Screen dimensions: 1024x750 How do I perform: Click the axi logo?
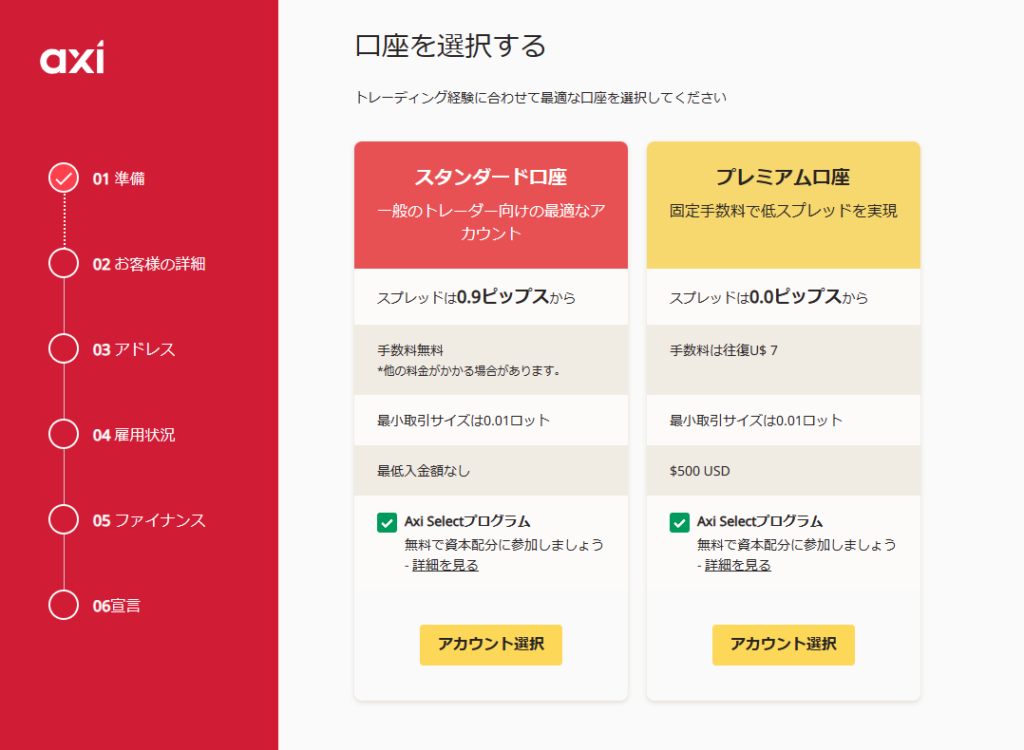[x=72, y=59]
